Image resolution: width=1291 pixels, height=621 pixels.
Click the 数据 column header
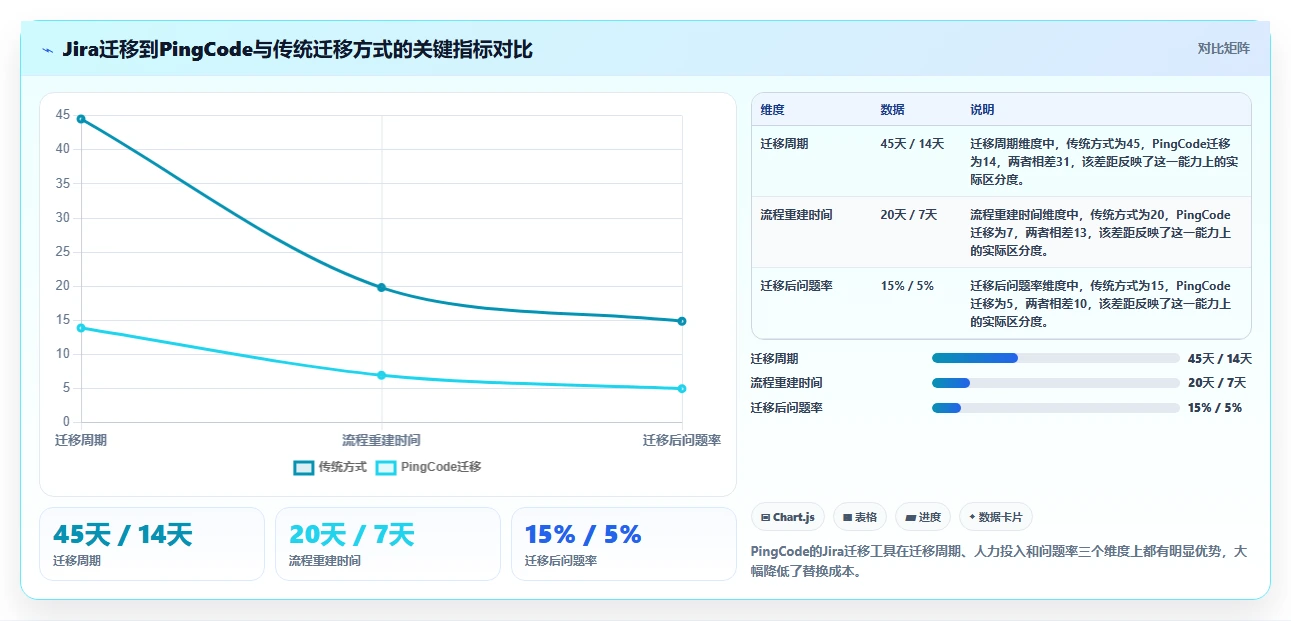pos(892,110)
